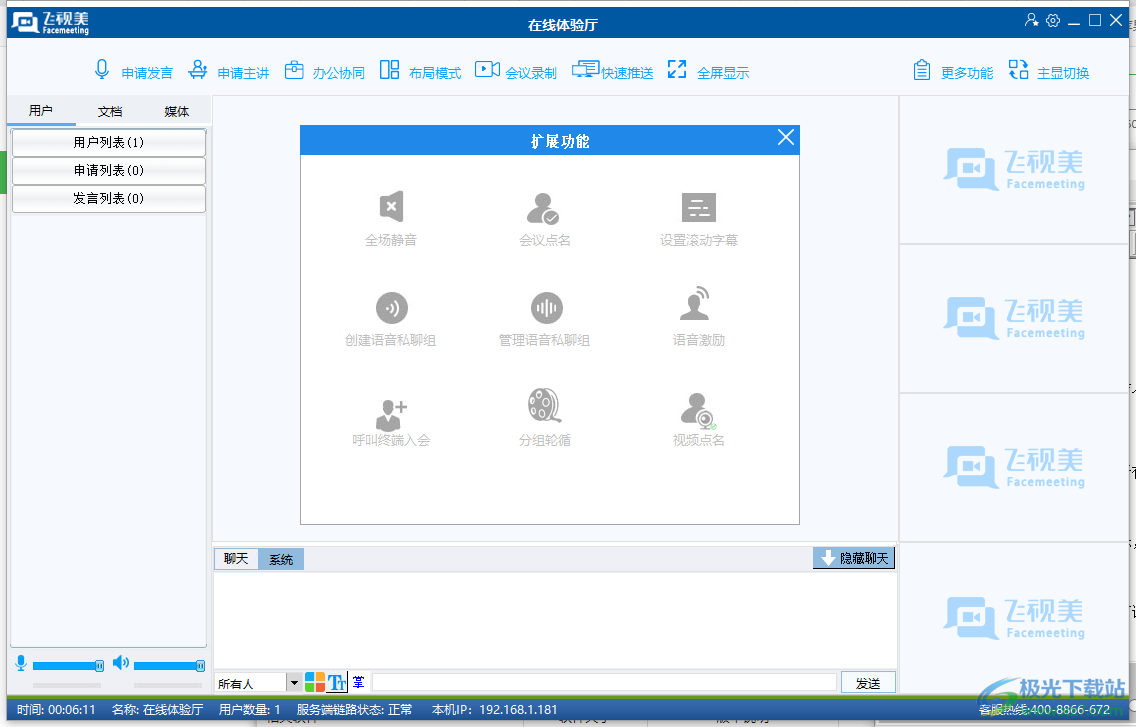Toggle the speaker volume icon
This screenshot has height=727, width=1136.
point(121,663)
